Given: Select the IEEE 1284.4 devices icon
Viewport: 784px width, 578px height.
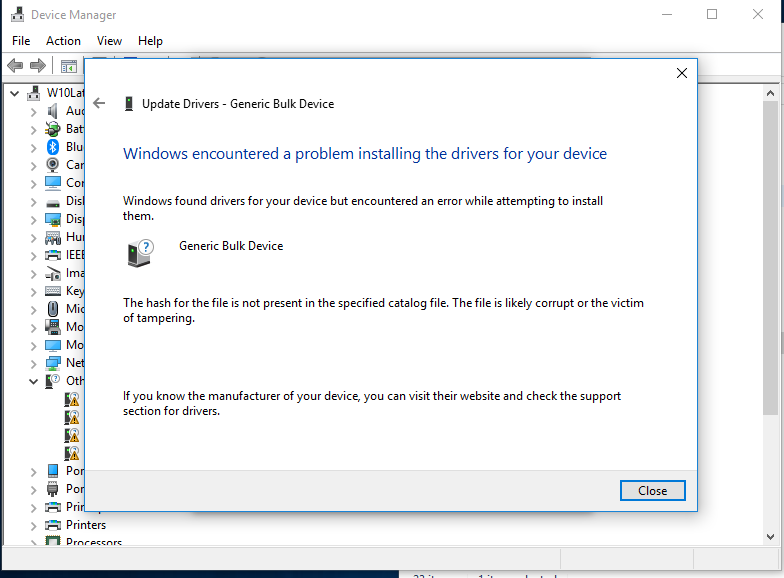Looking at the screenshot, I should [x=52, y=255].
